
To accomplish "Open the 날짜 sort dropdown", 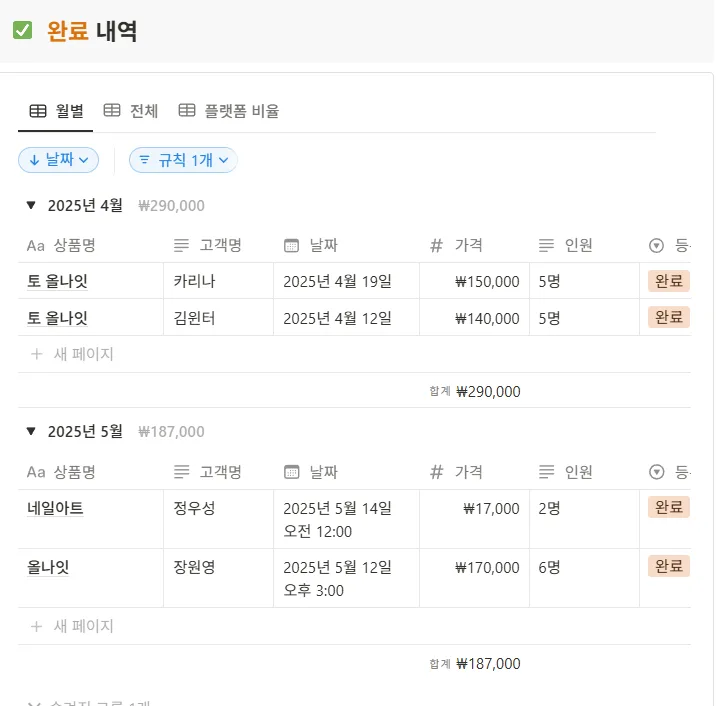I will tap(59, 160).
